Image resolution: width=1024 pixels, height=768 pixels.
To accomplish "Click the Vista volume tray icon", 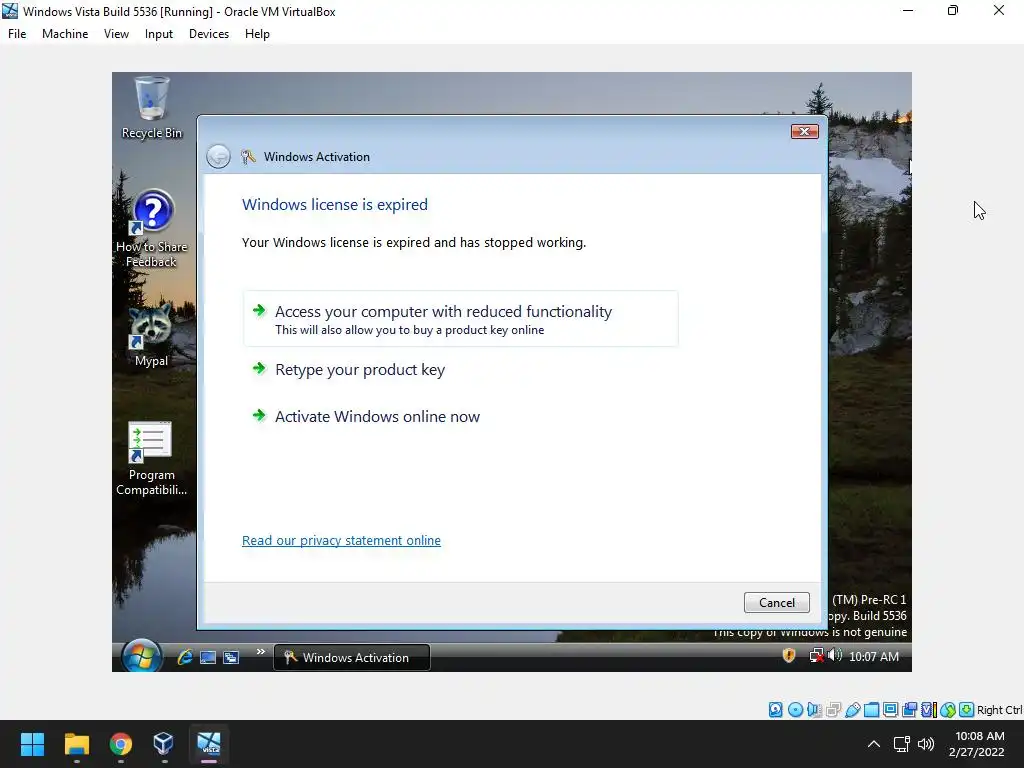I will click(x=835, y=655).
